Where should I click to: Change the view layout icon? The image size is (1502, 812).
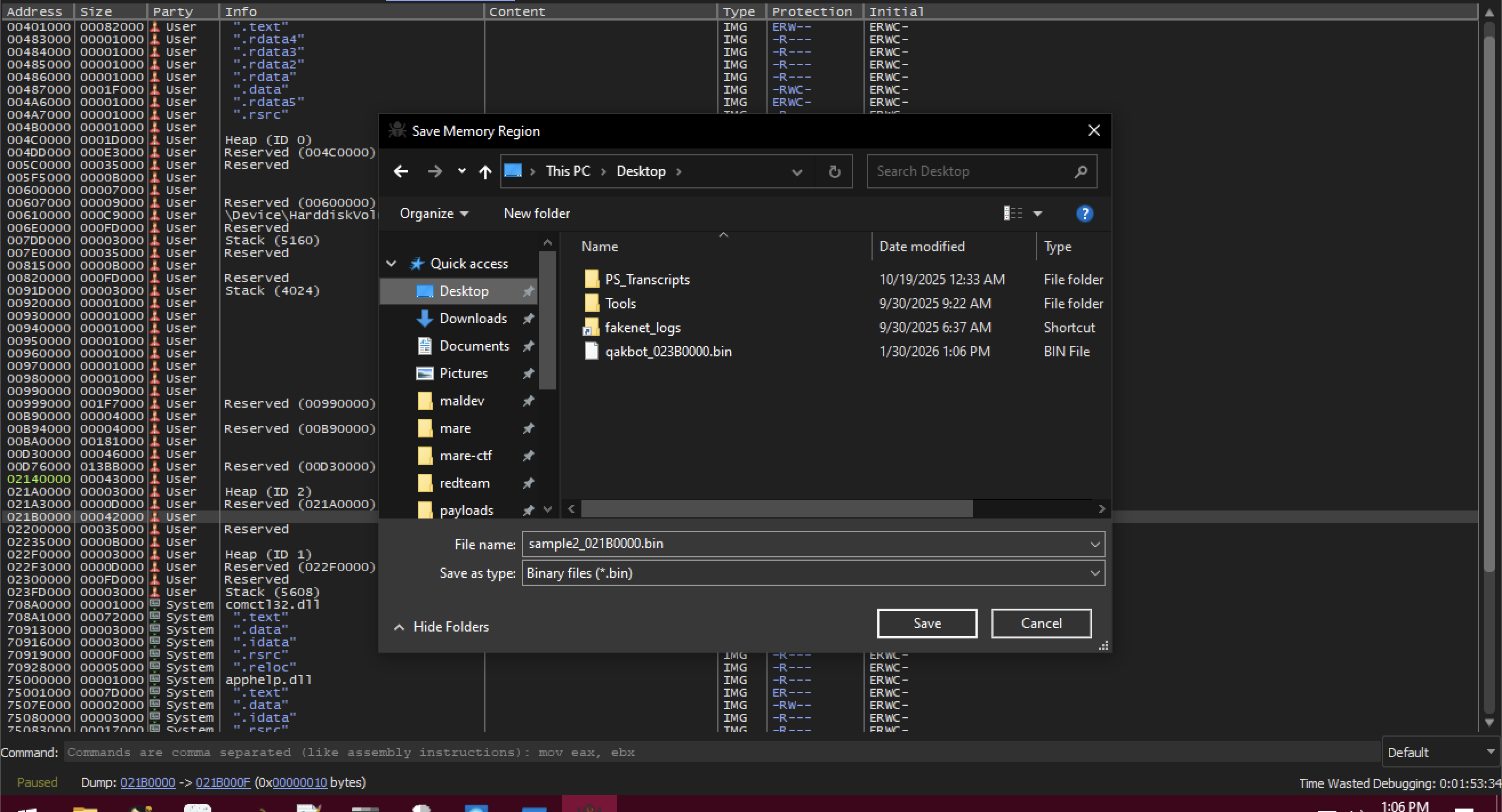1013,214
